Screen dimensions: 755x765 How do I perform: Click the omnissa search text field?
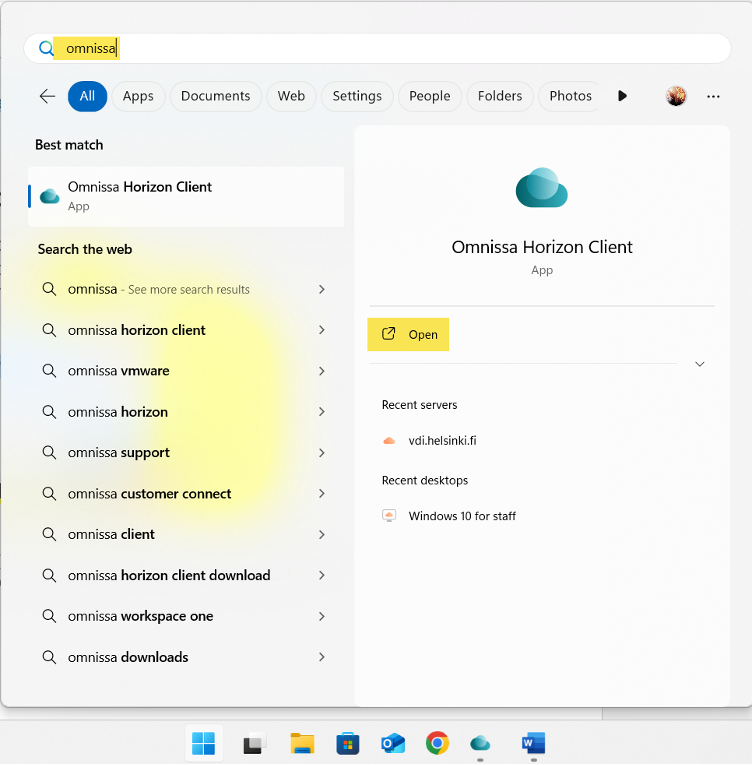pyautogui.click(x=378, y=48)
